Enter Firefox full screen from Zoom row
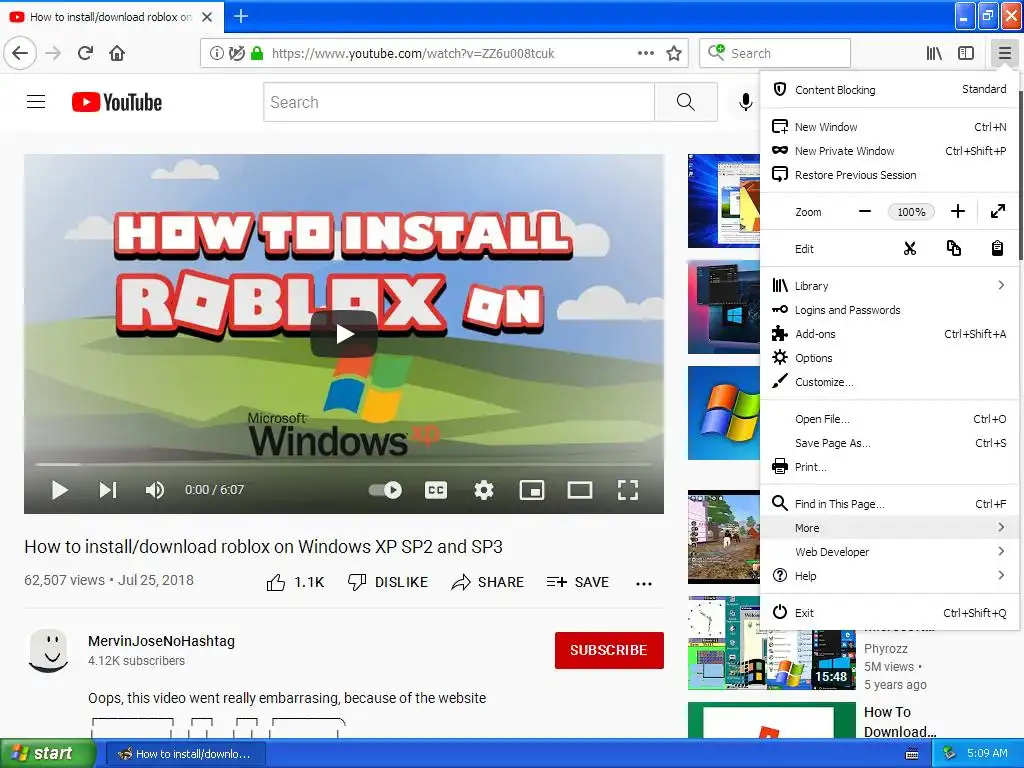This screenshot has height=768, width=1024. click(998, 212)
